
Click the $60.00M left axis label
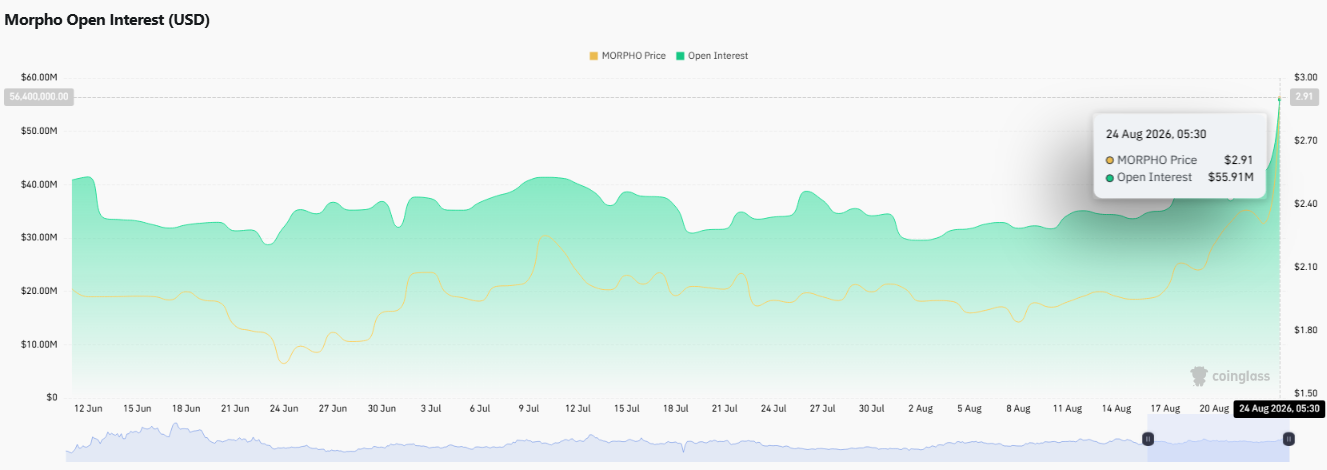point(39,78)
